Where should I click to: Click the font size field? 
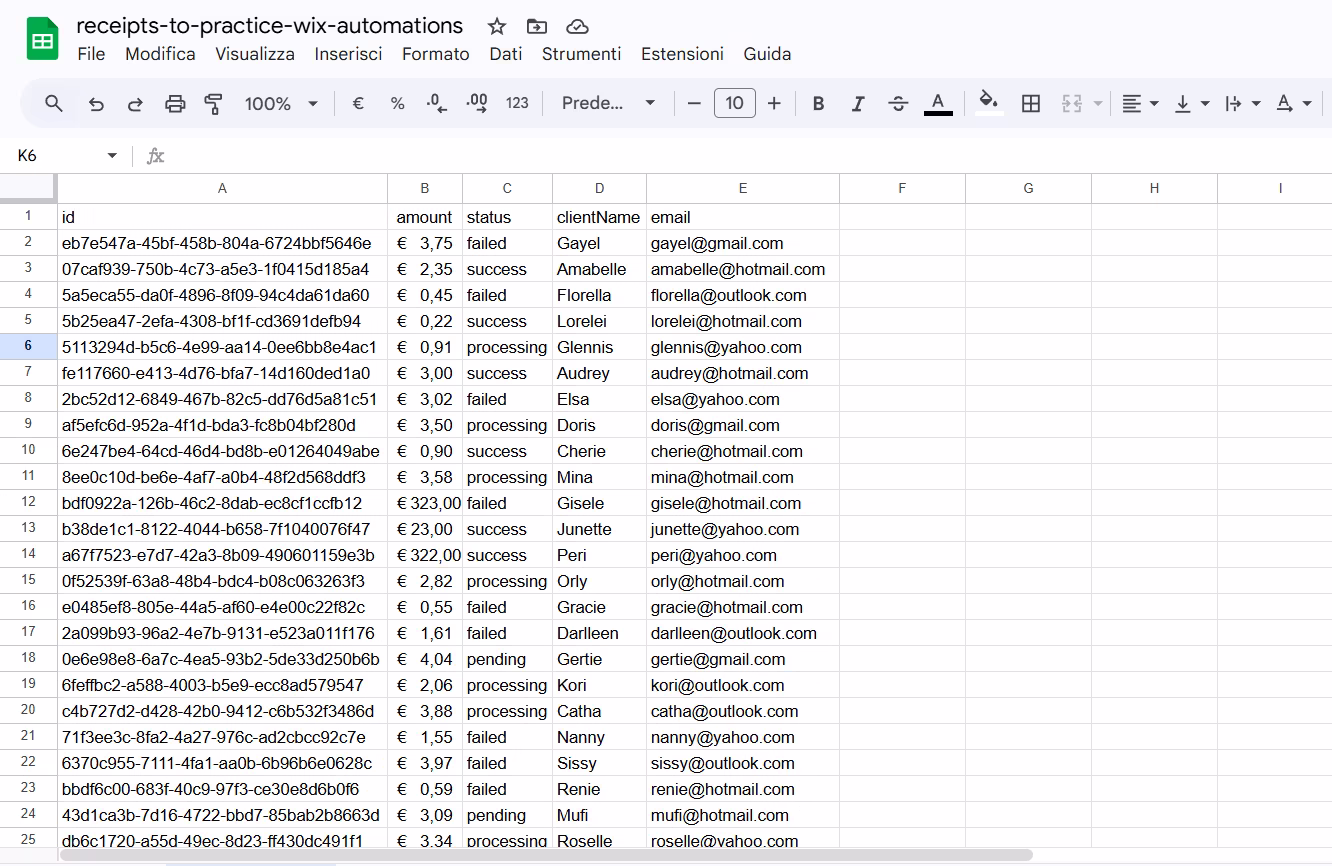735,103
